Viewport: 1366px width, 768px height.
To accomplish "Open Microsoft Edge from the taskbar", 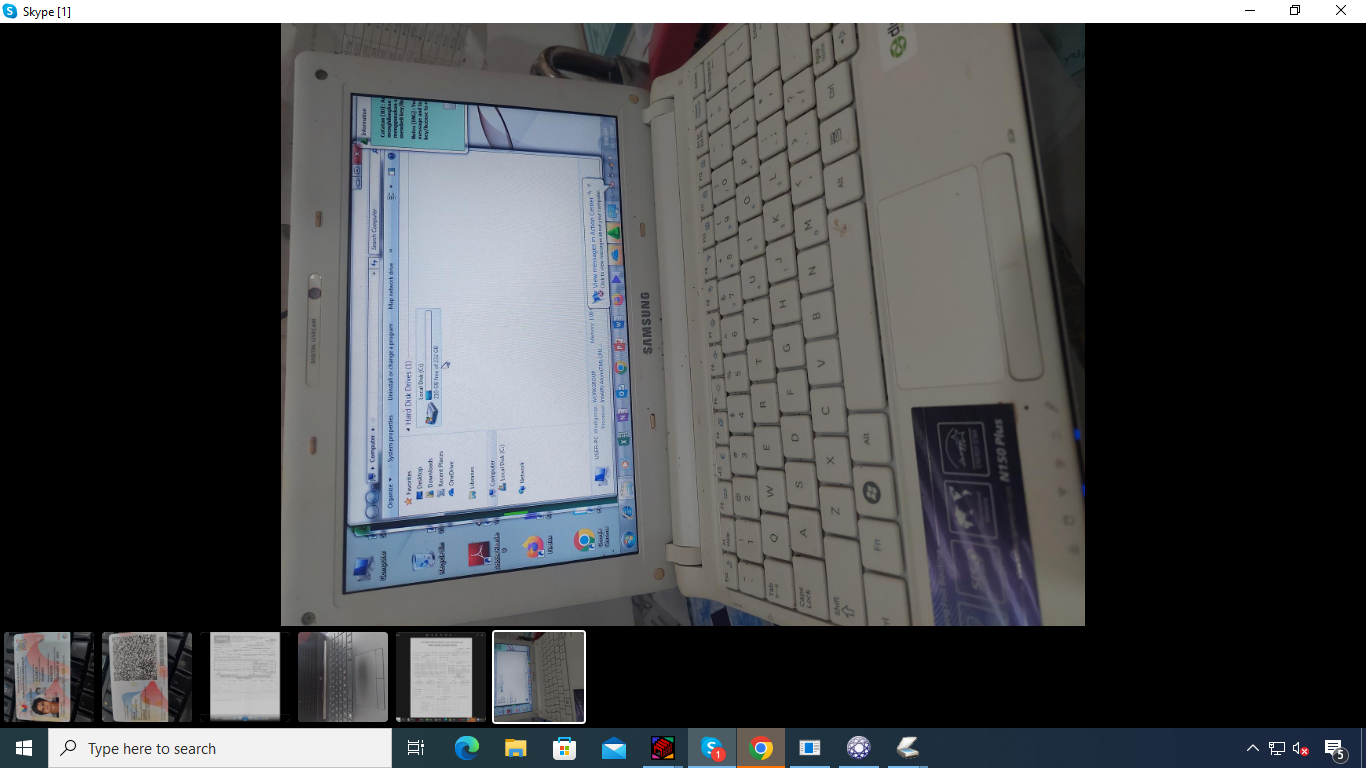I will pos(467,748).
